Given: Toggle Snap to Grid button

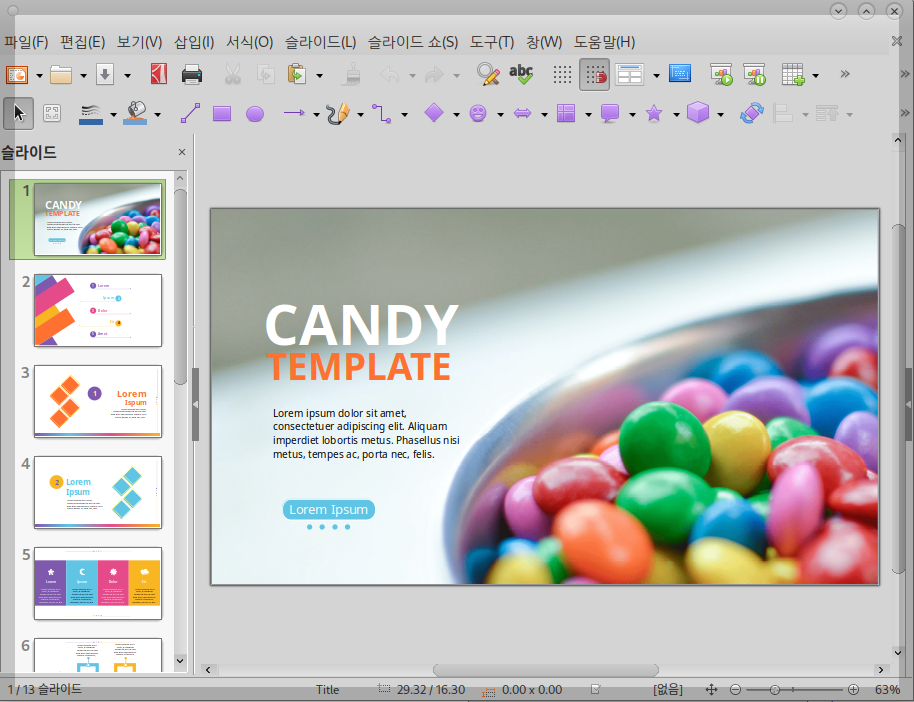Looking at the screenshot, I should point(595,75).
